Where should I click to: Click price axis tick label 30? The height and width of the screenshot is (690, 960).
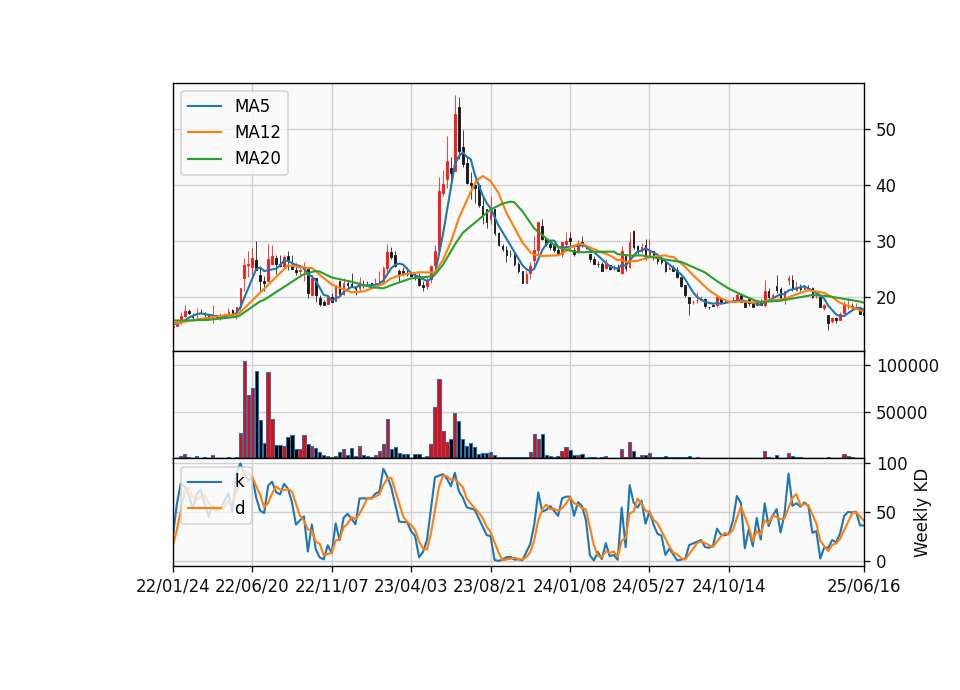886,242
